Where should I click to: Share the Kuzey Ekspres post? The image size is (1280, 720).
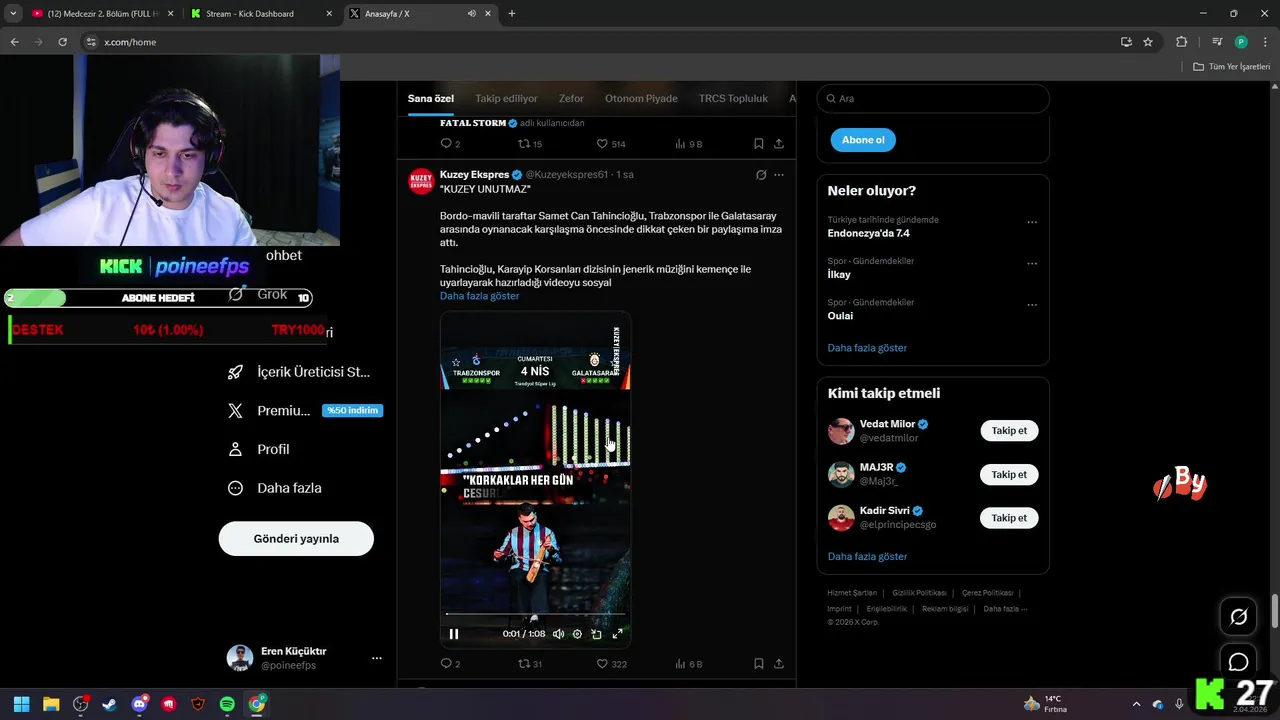tap(779, 664)
